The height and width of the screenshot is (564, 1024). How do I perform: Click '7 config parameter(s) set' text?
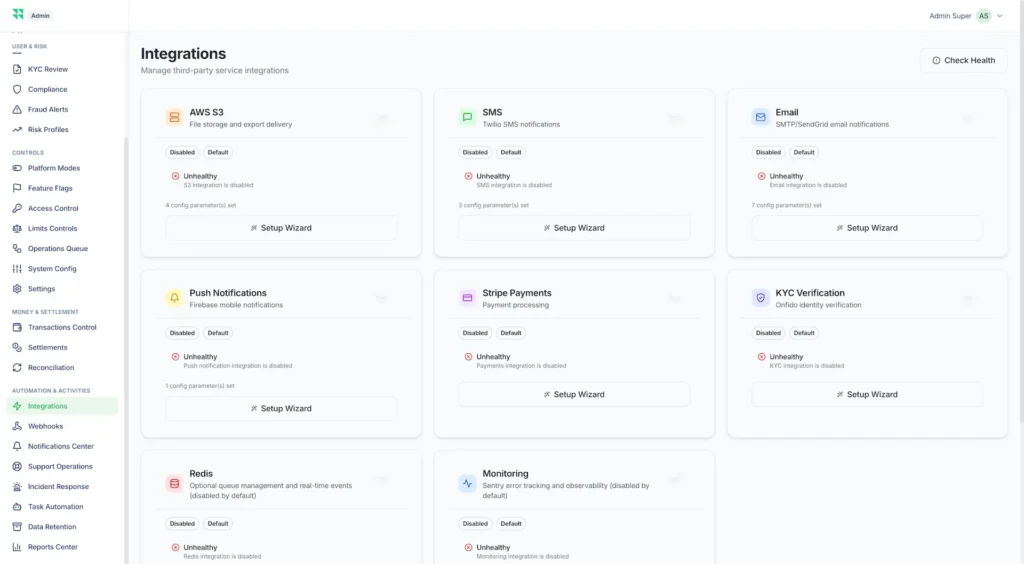click(x=786, y=206)
